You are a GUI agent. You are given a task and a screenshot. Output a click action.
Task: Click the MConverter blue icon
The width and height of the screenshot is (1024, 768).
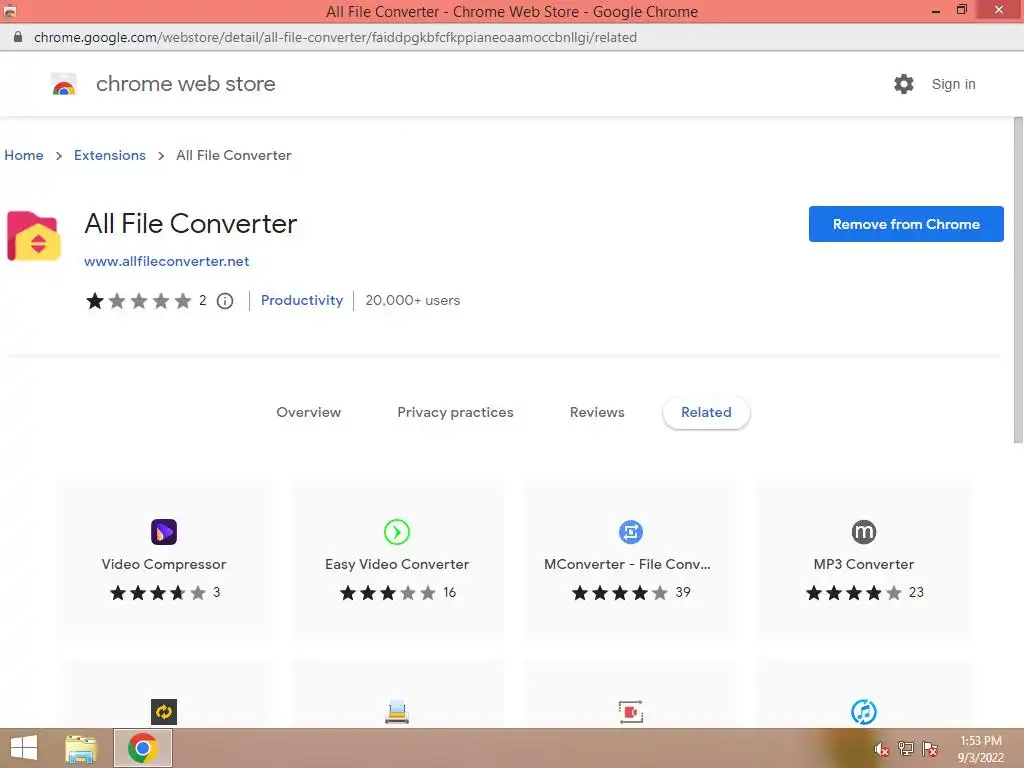click(631, 532)
